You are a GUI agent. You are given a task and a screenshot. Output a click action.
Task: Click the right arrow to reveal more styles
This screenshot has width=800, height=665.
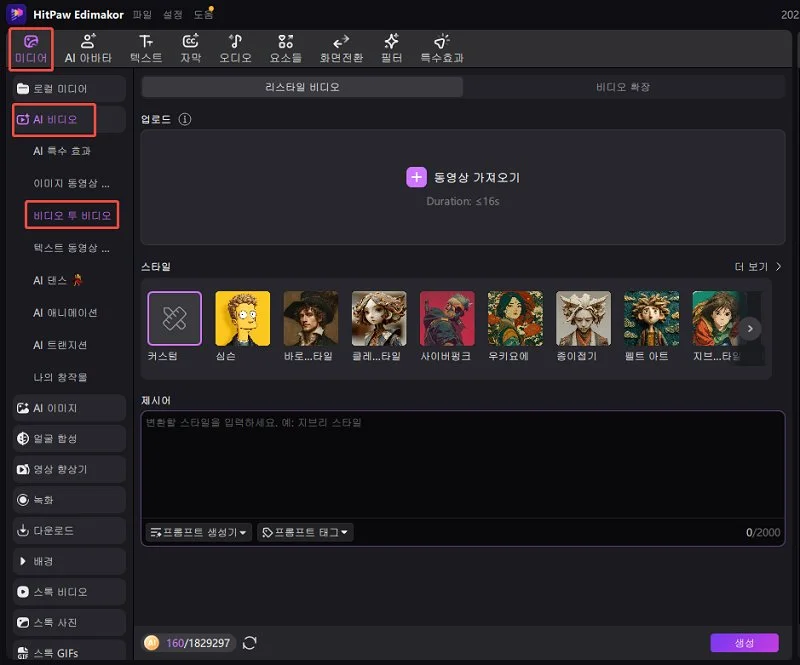pos(750,327)
